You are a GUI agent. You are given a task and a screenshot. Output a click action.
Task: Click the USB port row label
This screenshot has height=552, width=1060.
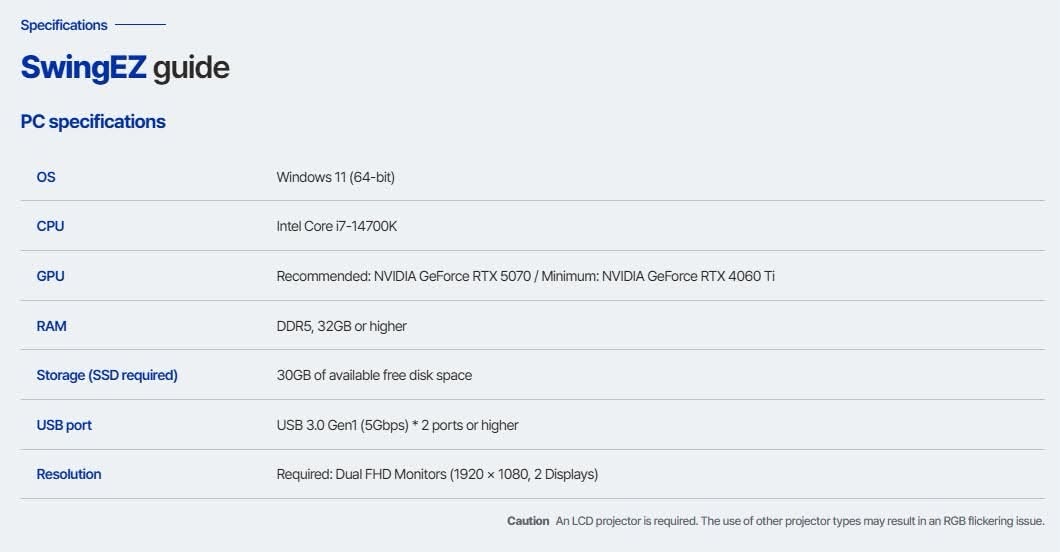point(64,426)
